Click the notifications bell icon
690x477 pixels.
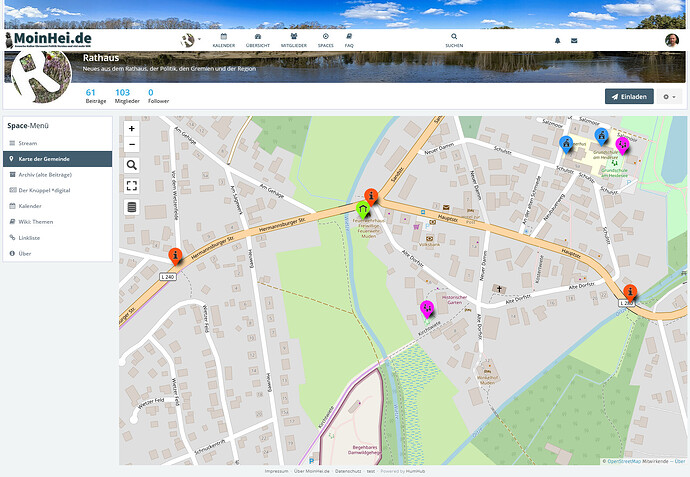[558, 40]
